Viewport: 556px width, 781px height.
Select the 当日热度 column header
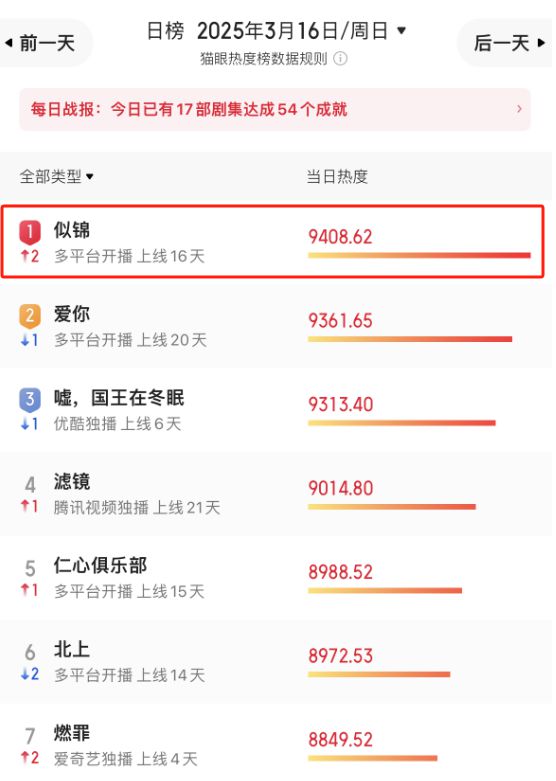[338, 177]
